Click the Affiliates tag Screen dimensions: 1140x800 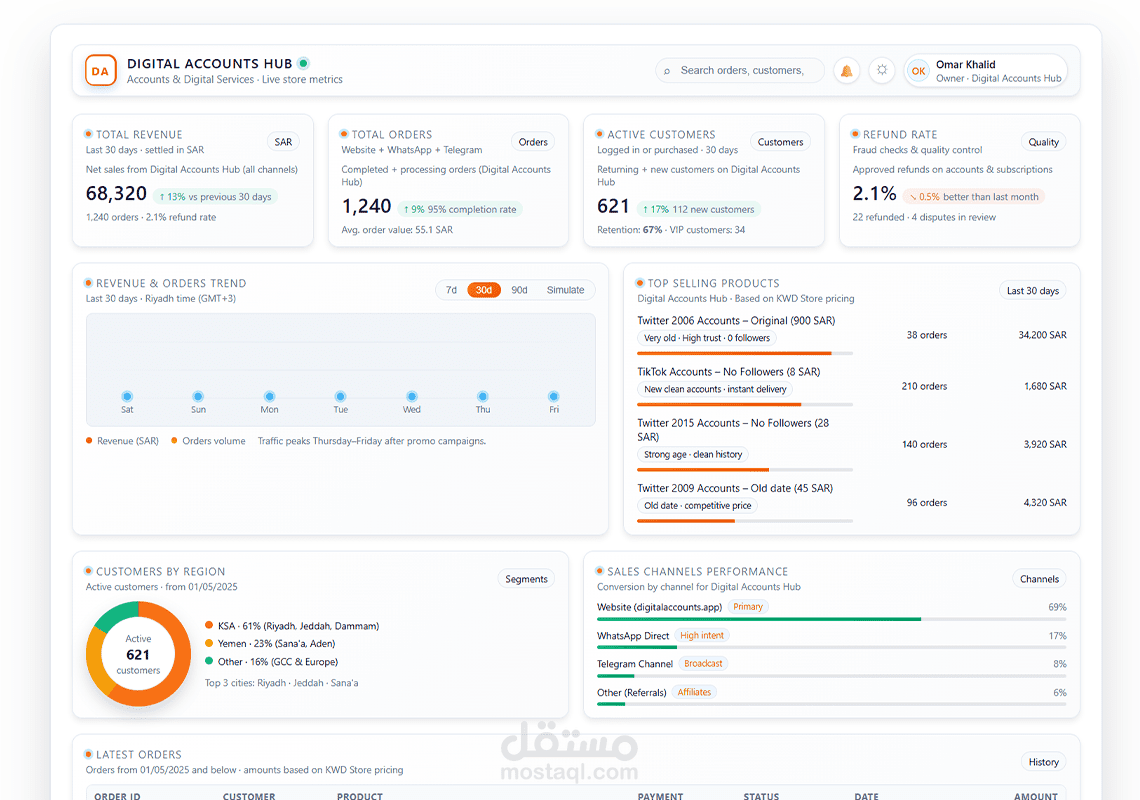(x=694, y=692)
